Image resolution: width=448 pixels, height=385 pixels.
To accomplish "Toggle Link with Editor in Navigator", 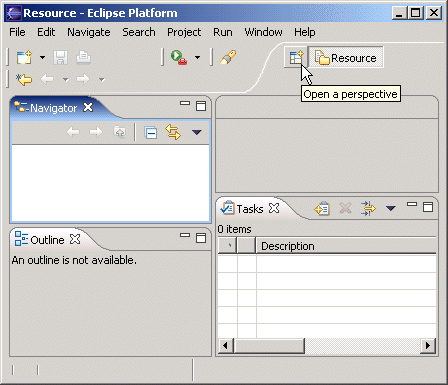I will coord(173,132).
